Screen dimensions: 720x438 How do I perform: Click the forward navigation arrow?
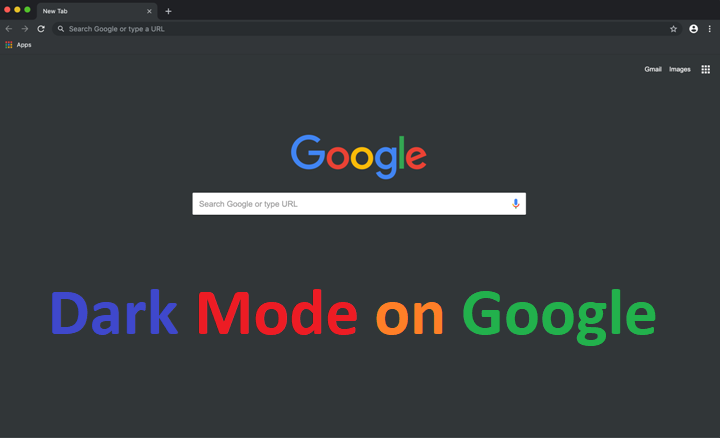25,29
